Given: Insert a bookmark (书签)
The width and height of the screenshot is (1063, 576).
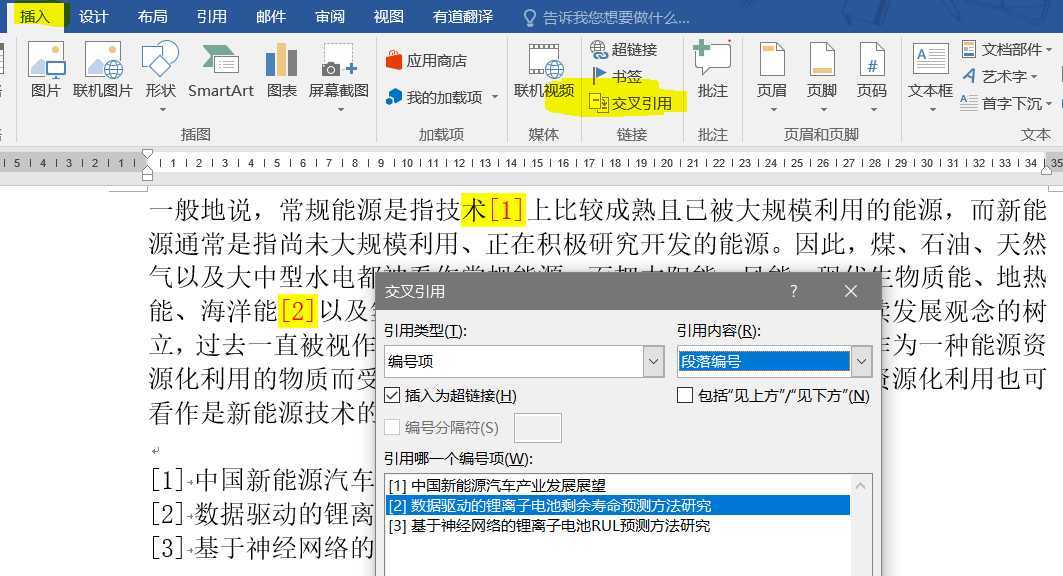Looking at the screenshot, I should [617, 76].
